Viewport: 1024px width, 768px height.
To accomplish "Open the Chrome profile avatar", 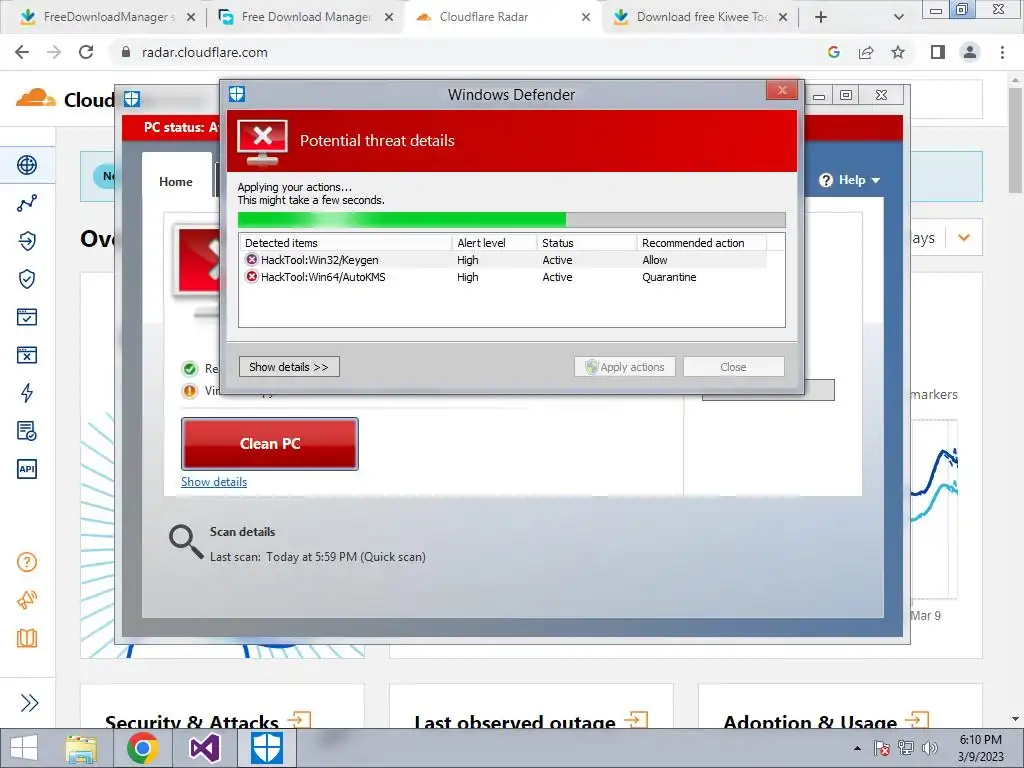I will (x=970, y=52).
